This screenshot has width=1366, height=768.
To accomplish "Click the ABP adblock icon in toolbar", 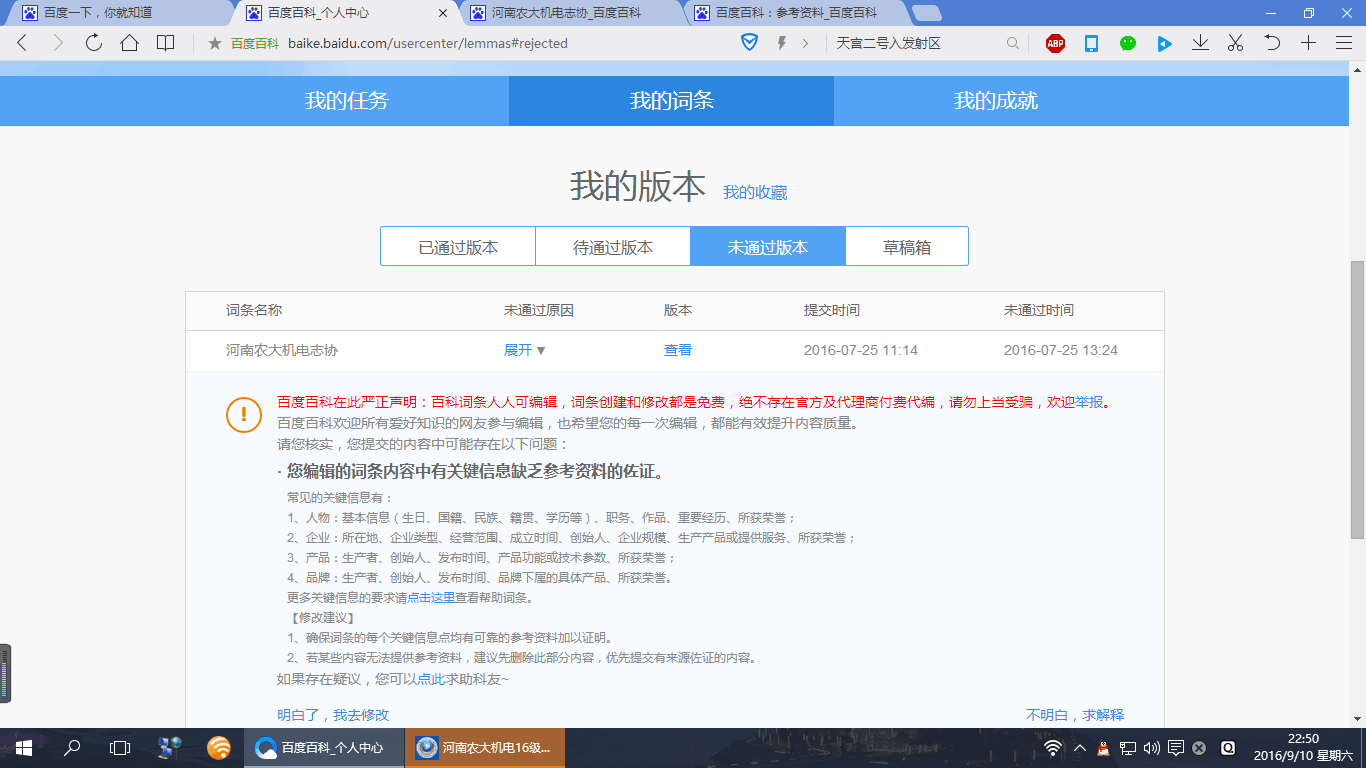I will click(x=1054, y=43).
